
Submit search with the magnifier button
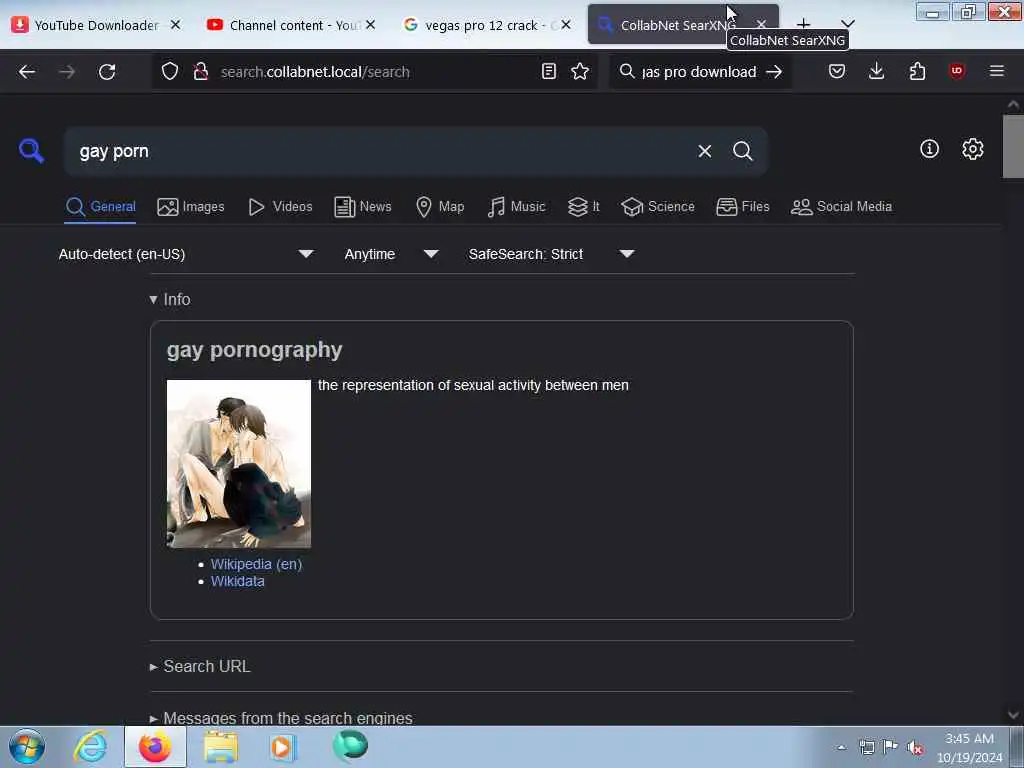(743, 152)
